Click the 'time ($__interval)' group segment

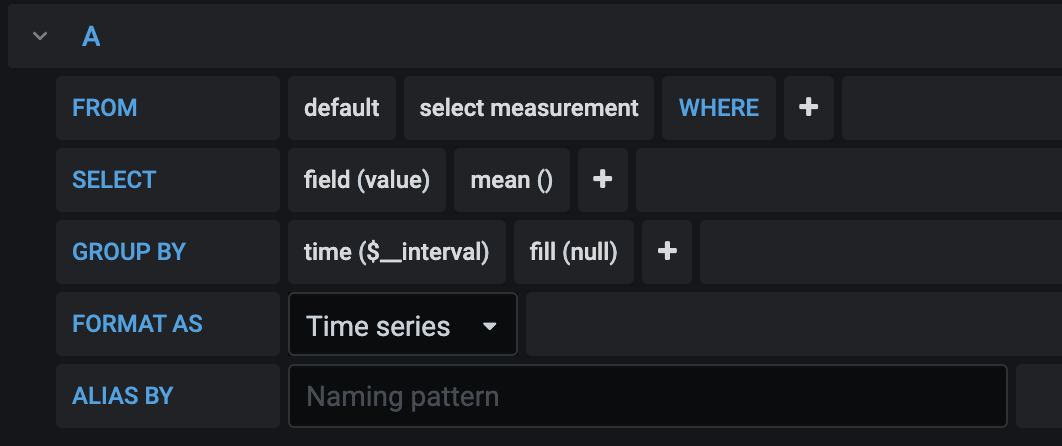click(x=397, y=251)
